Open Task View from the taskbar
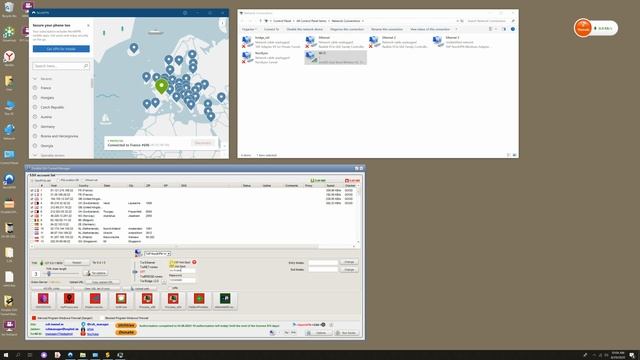 tap(30, 355)
